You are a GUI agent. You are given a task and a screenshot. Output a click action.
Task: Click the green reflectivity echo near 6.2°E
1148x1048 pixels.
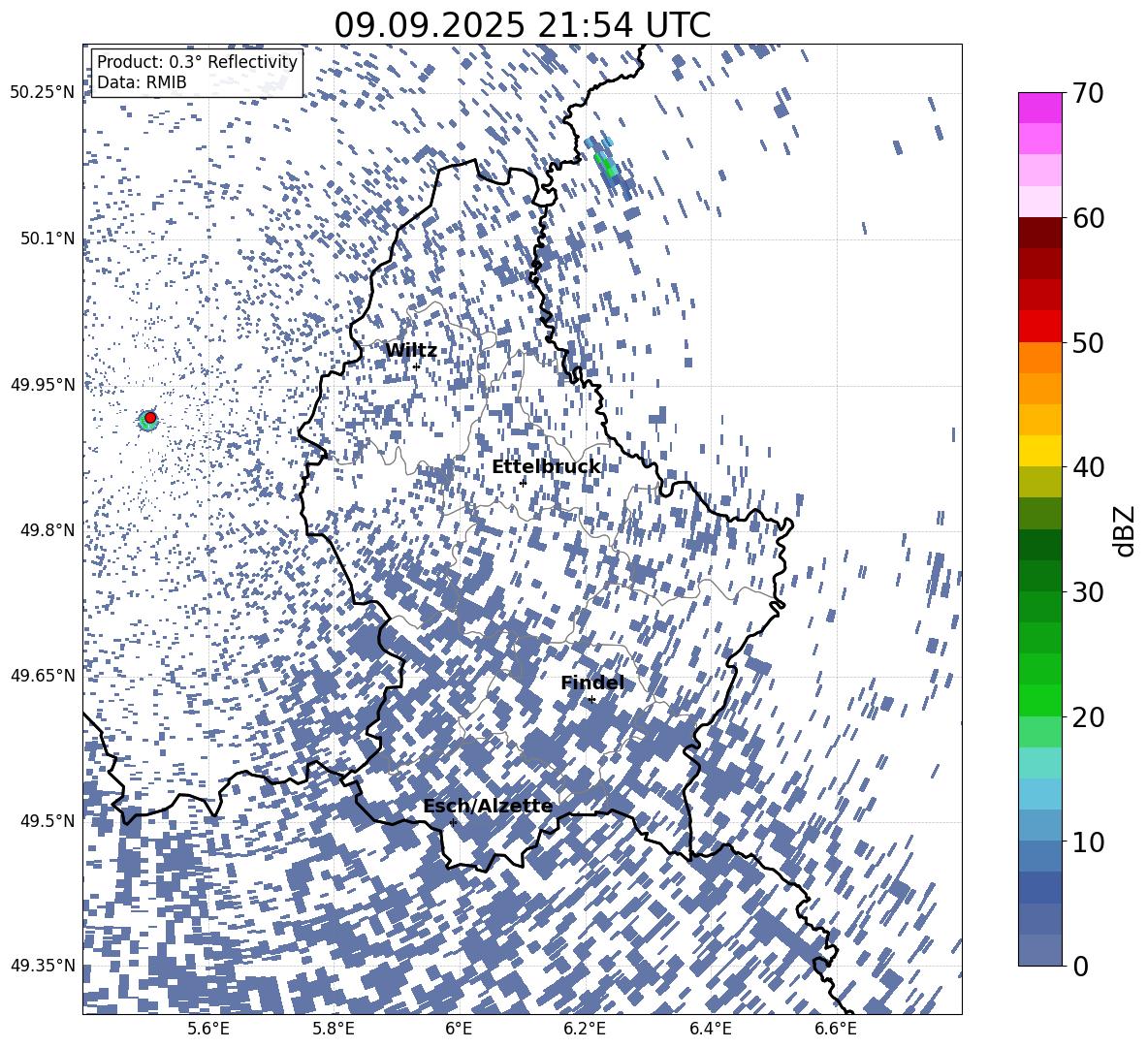tap(606, 165)
